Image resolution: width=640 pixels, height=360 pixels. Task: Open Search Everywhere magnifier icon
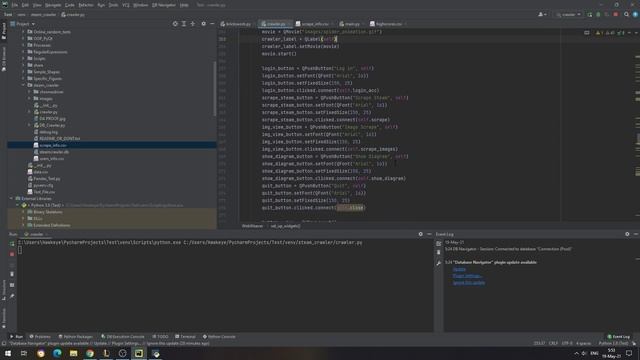(x=626, y=15)
